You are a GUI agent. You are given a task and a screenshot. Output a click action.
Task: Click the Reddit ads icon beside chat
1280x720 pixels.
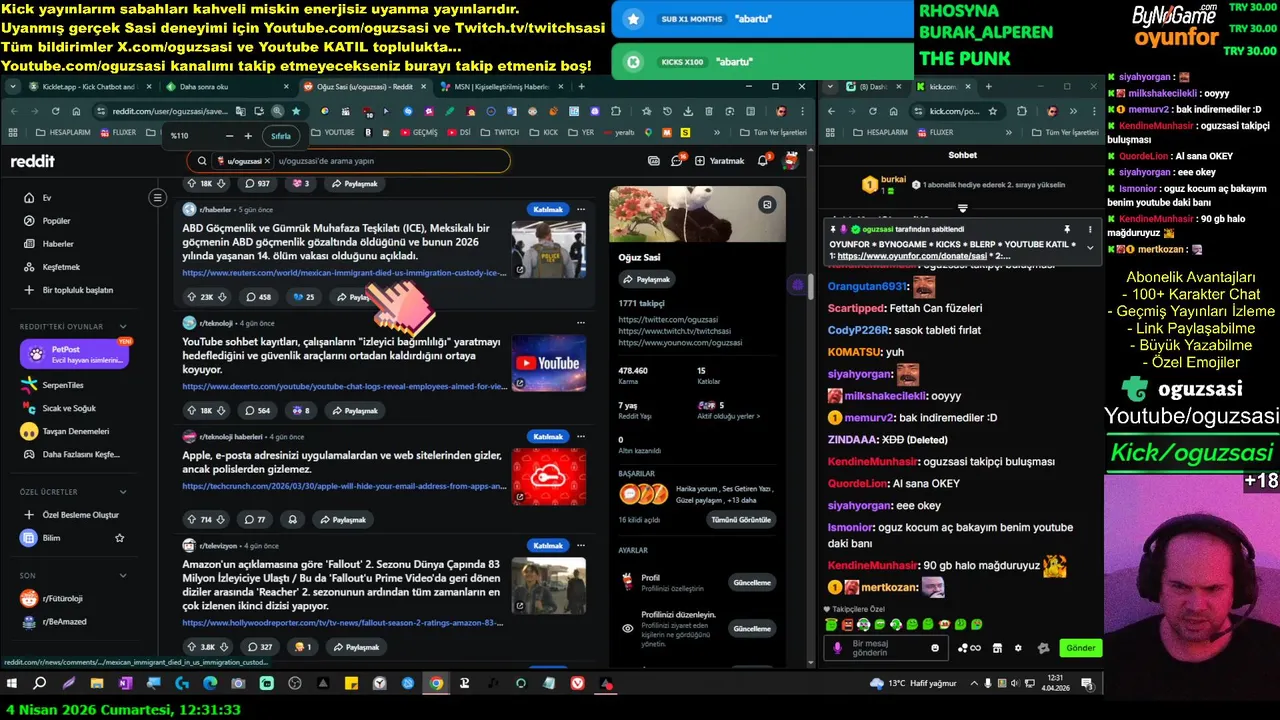tap(654, 160)
